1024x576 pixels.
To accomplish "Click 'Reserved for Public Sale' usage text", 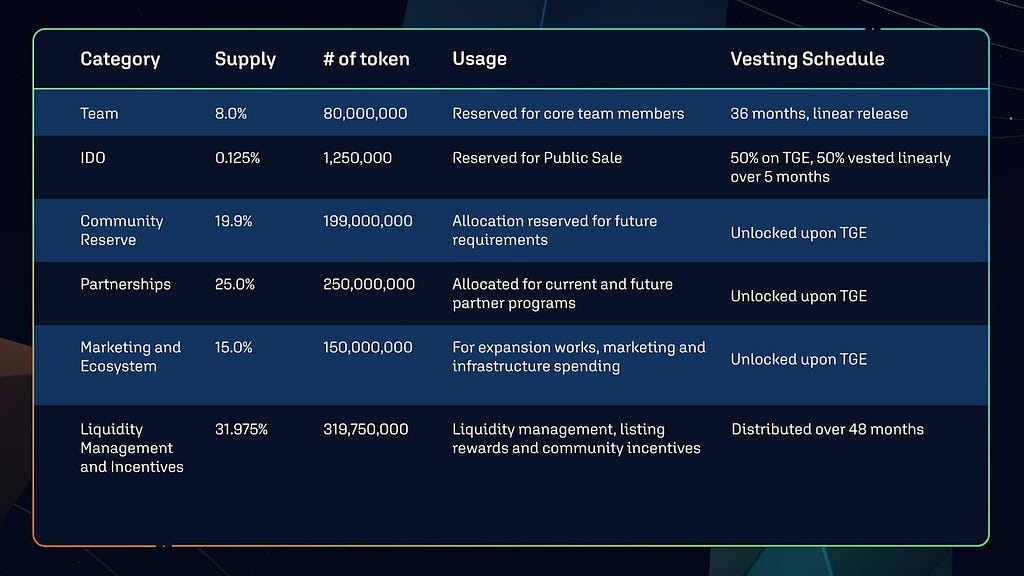I will coord(537,158).
